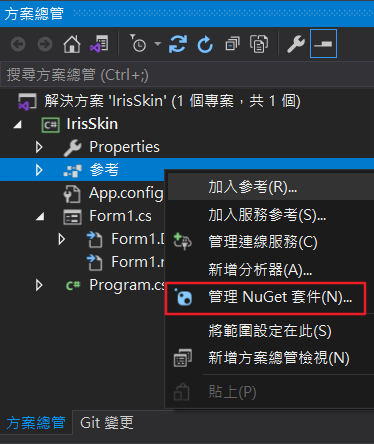Image resolution: width=374 pixels, height=444 pixels.
Task: Select Program.cs file
Action: pyautogui.click(x=127, y=285)
